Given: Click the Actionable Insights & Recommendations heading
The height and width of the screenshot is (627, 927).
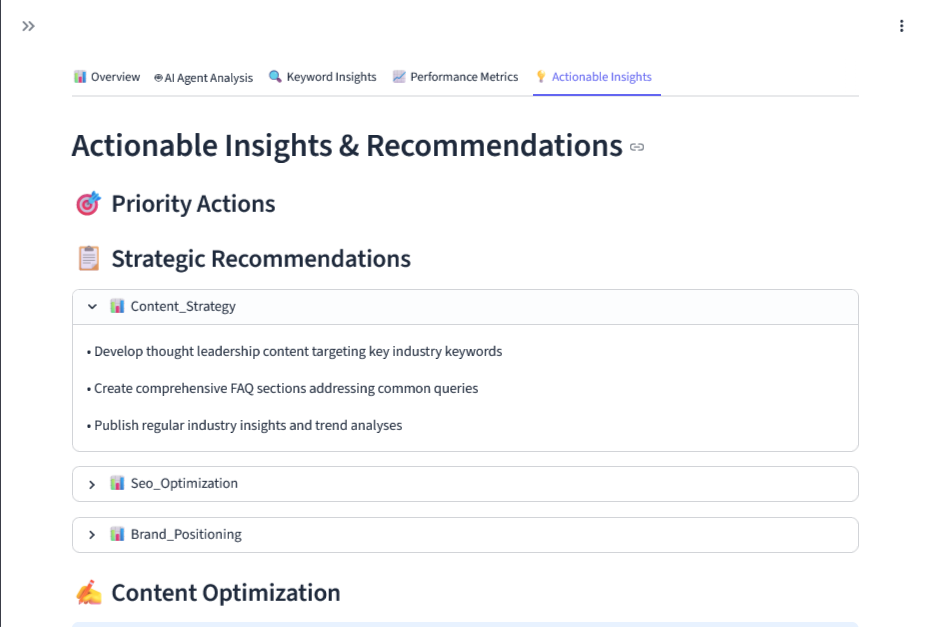Looking at the screenshot, I should pyautogui.click(x=347, y=146).
